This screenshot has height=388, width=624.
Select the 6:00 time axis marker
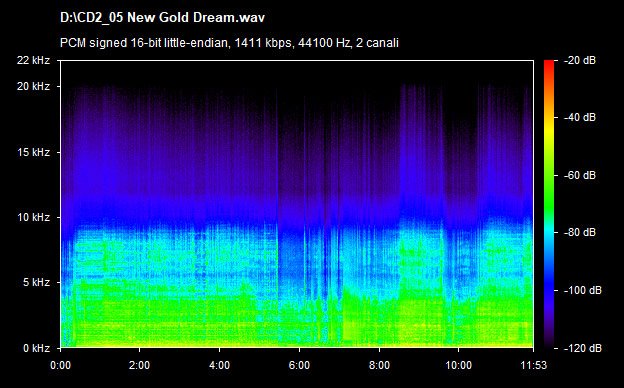pyautogui.click(x=299, y=365)
